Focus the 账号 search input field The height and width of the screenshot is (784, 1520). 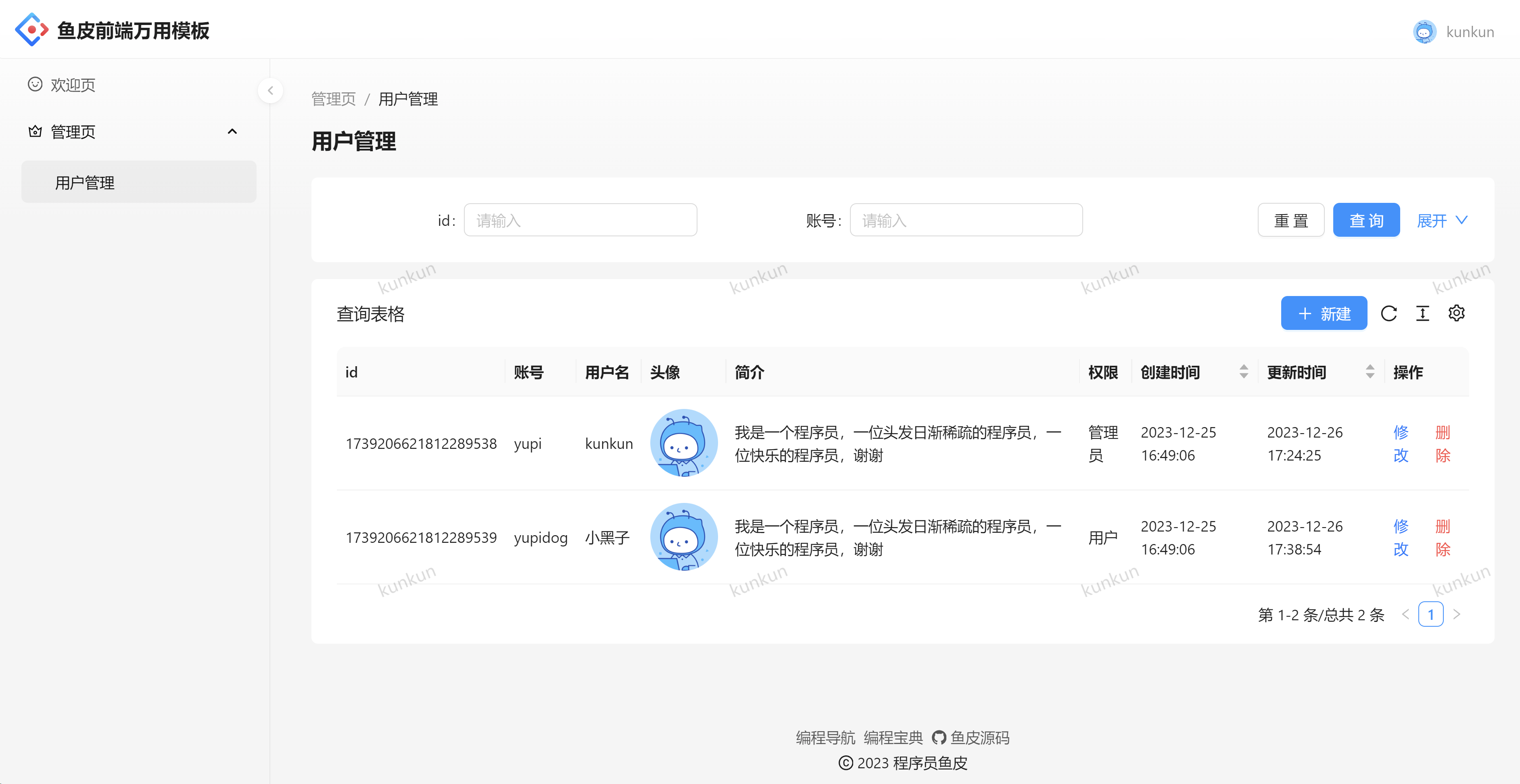(x=965, y=221)
